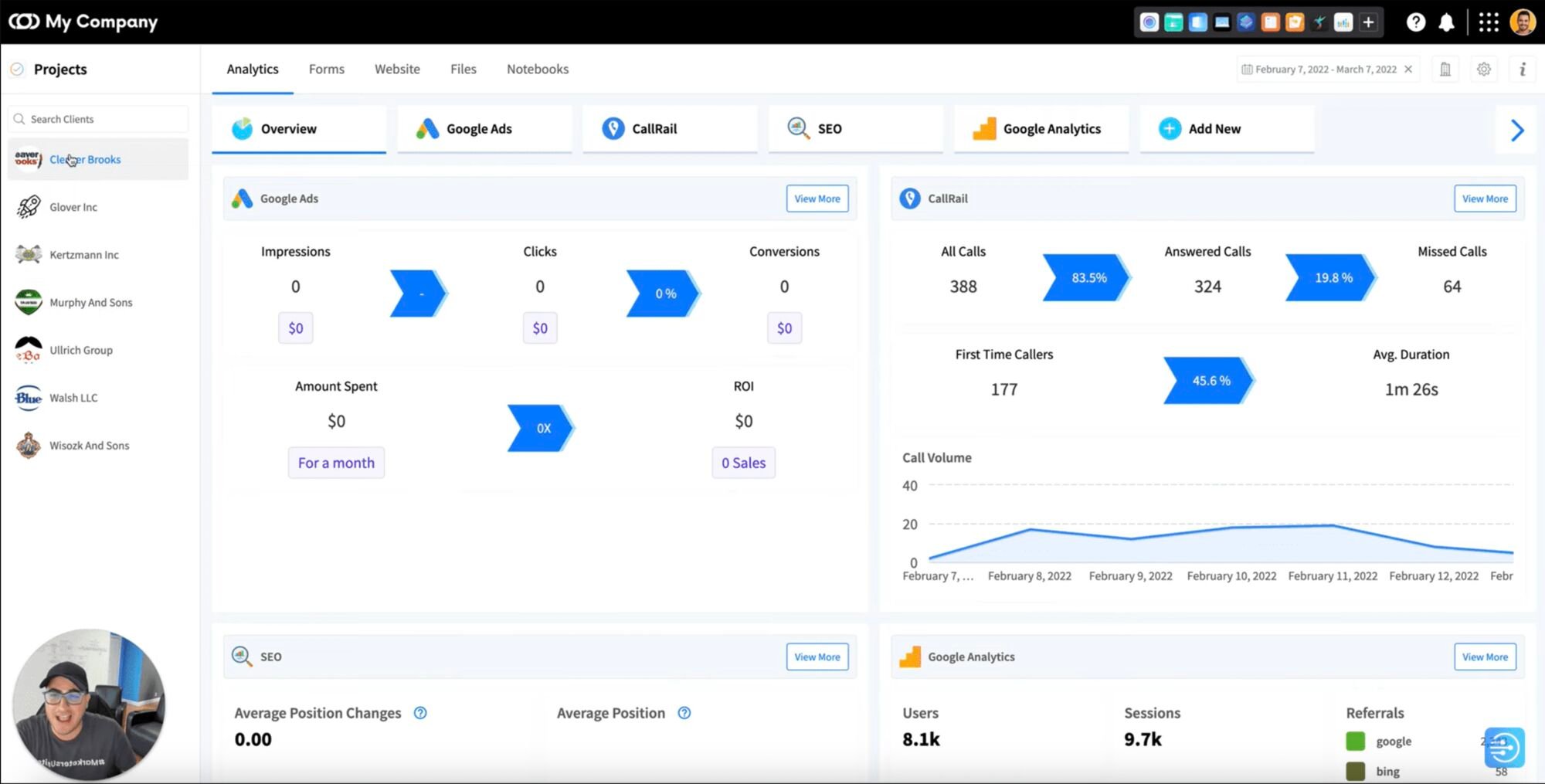The image size is (1545, 784).
Task: Open user profile avatar menu
Action: coord(1523,22)
